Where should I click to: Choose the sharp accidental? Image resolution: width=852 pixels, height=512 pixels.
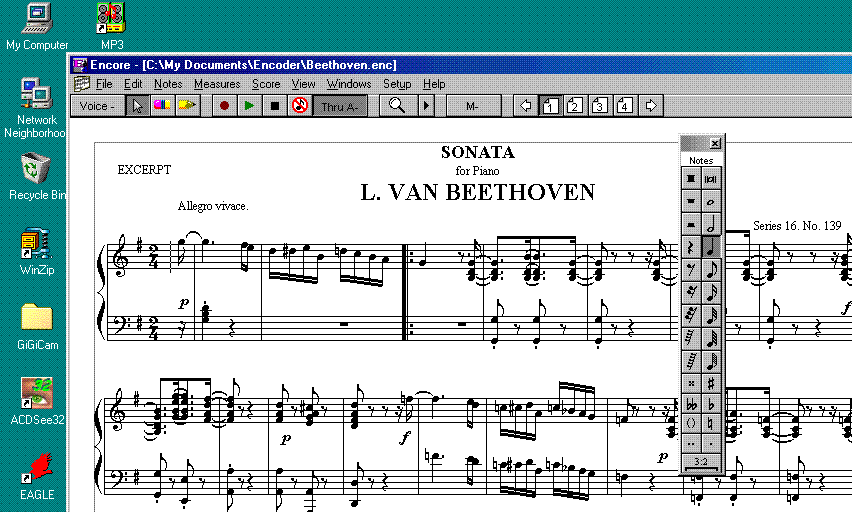[x=711, y=383]
